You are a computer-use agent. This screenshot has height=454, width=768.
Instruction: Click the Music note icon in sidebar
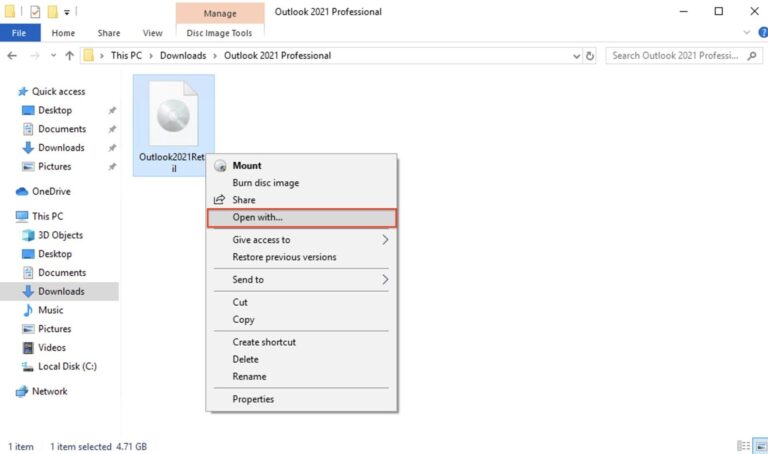coord(28,310)
